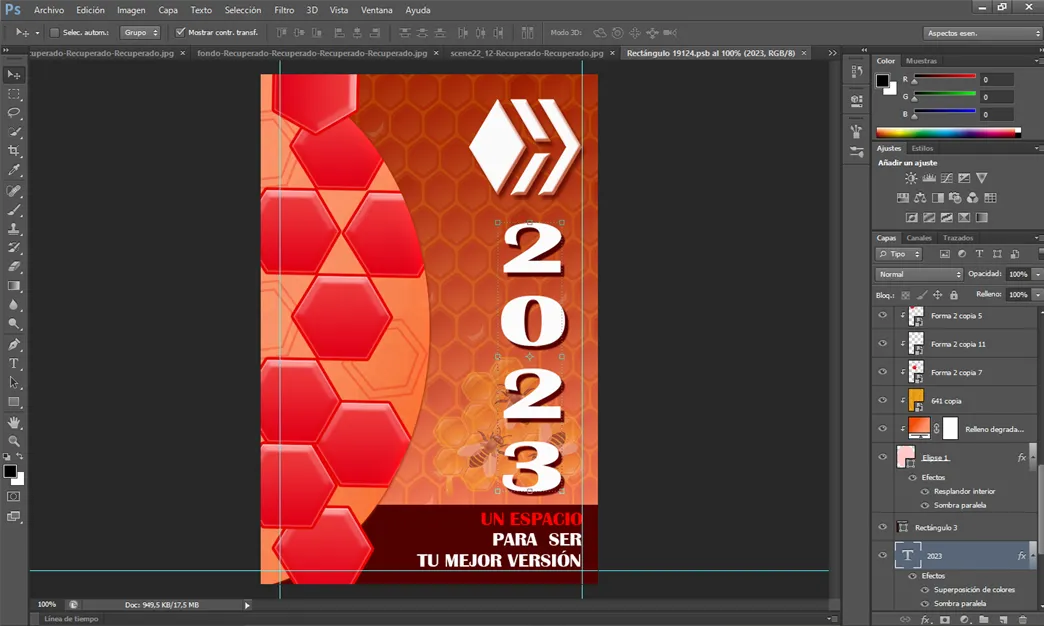Select the Path Selection tool
This screenshot has width=1044, height=626.
click(x=14, y=383)
